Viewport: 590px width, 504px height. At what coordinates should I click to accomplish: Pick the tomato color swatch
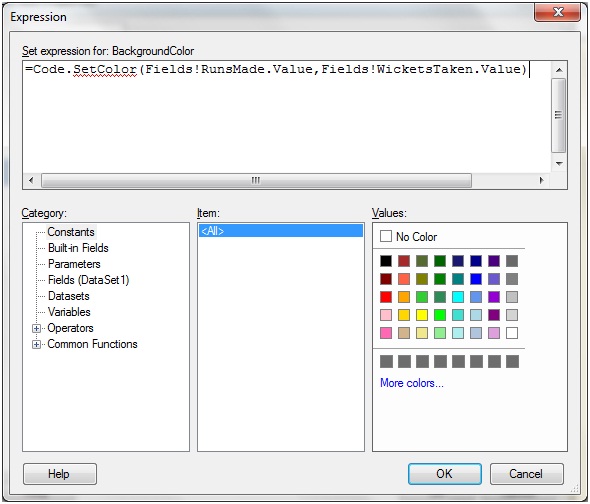[404, 279]
